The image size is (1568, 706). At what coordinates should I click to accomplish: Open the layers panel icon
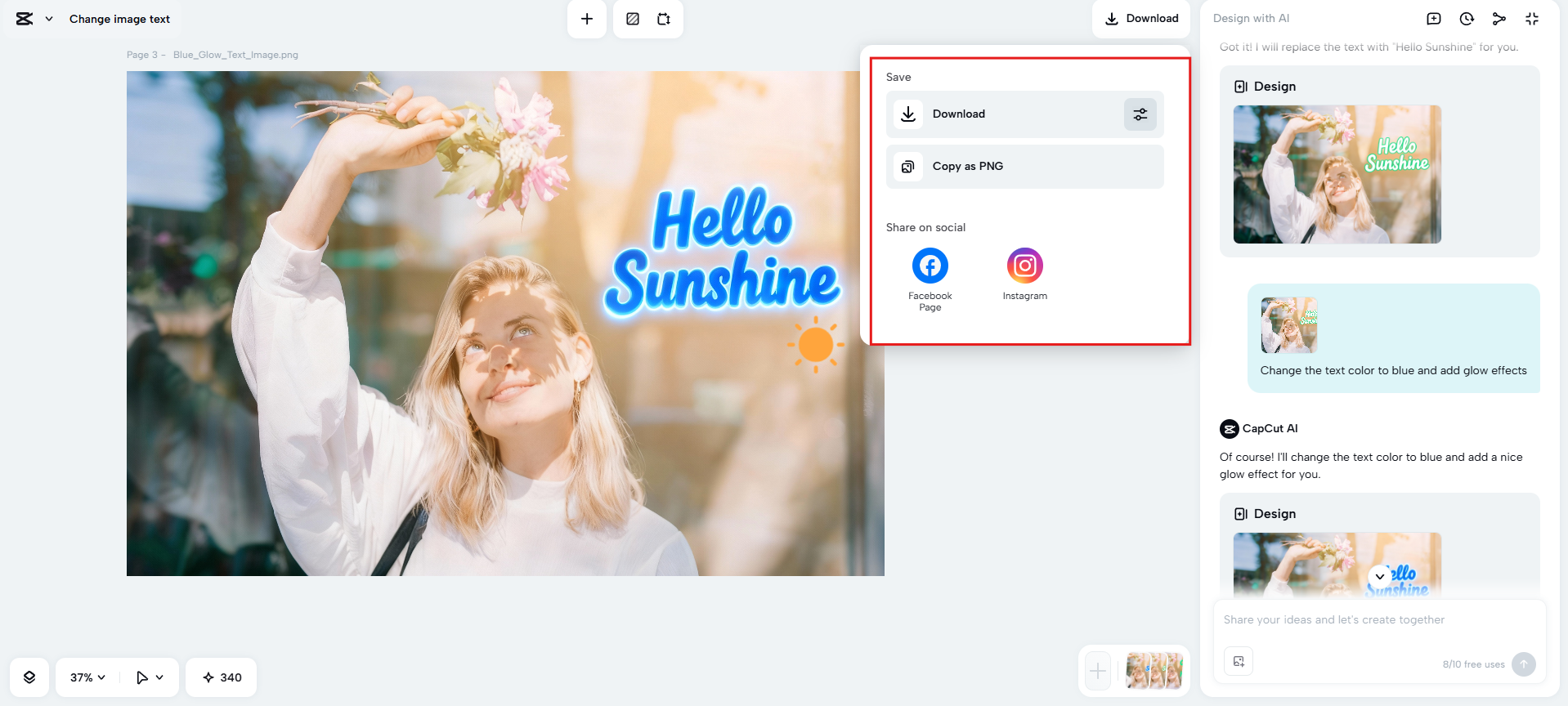[x=29, y=677]
